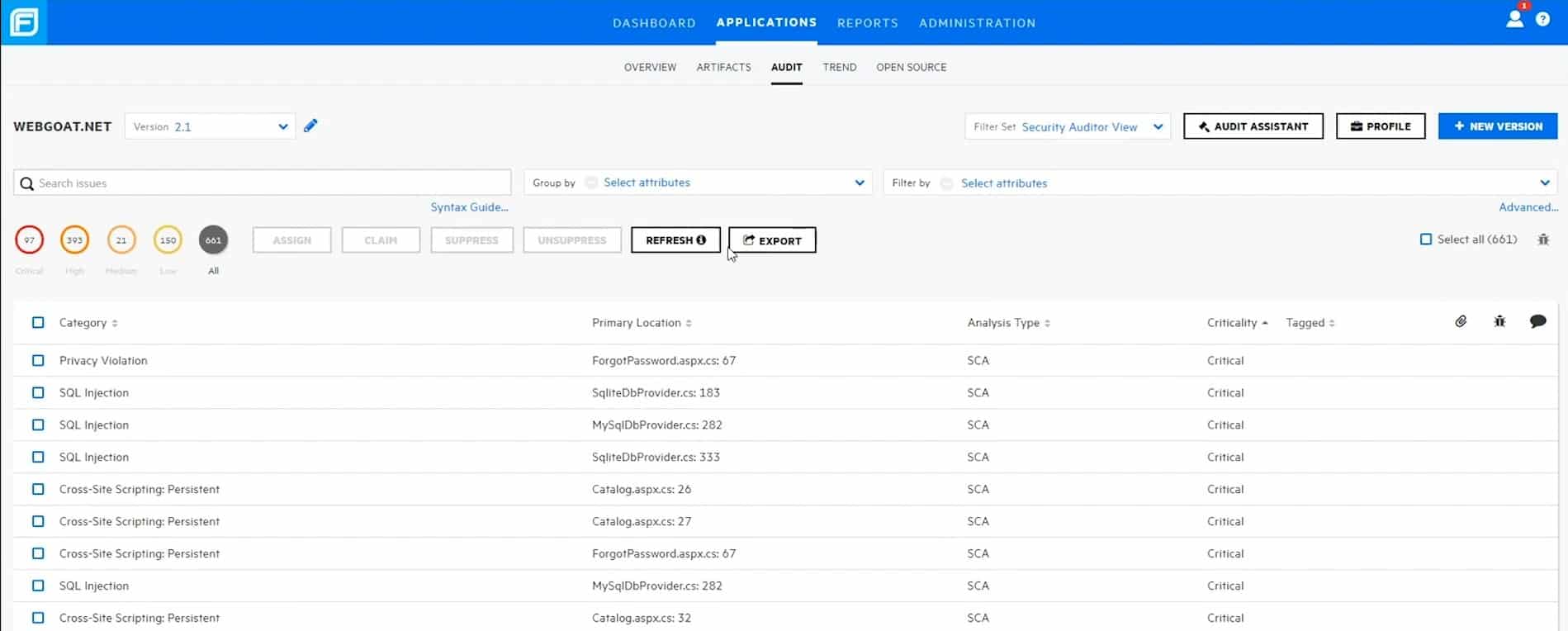Open the Version 2.1 dropdown
Viewport: 1568px width, 631px height.
click(x=210, y=126)
